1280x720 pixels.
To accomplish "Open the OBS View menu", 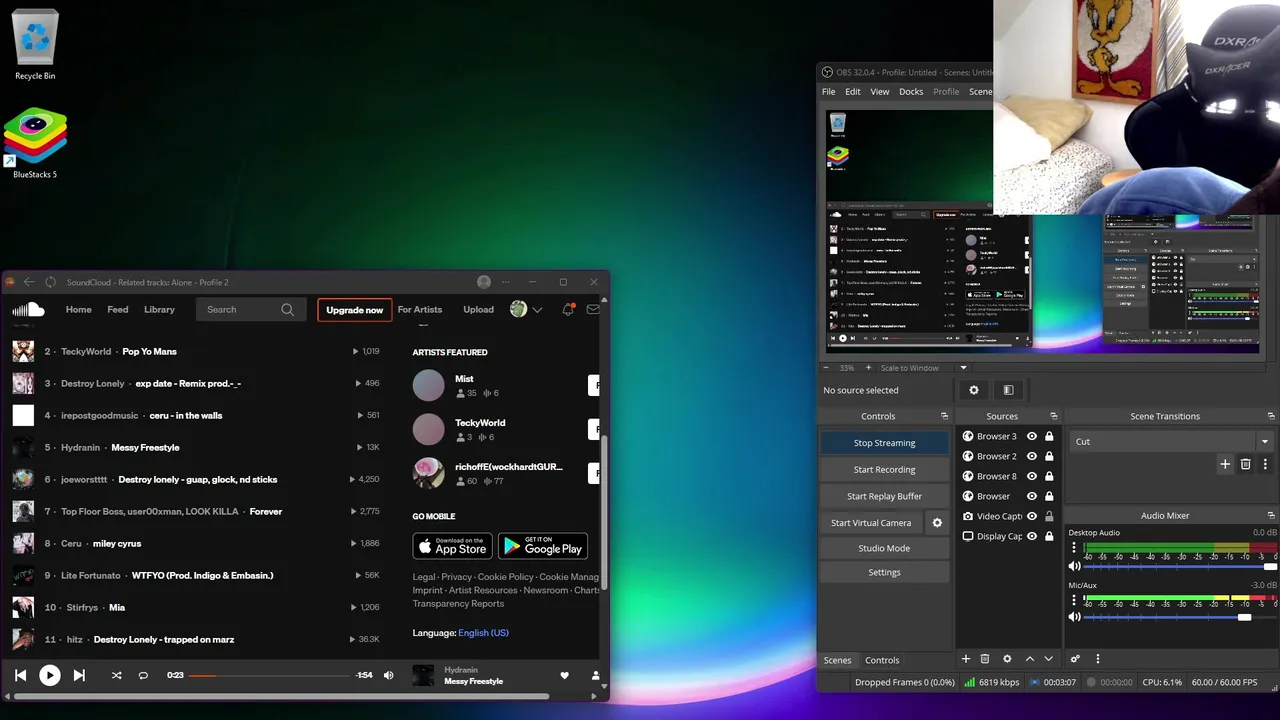I will tap(880, 91).
